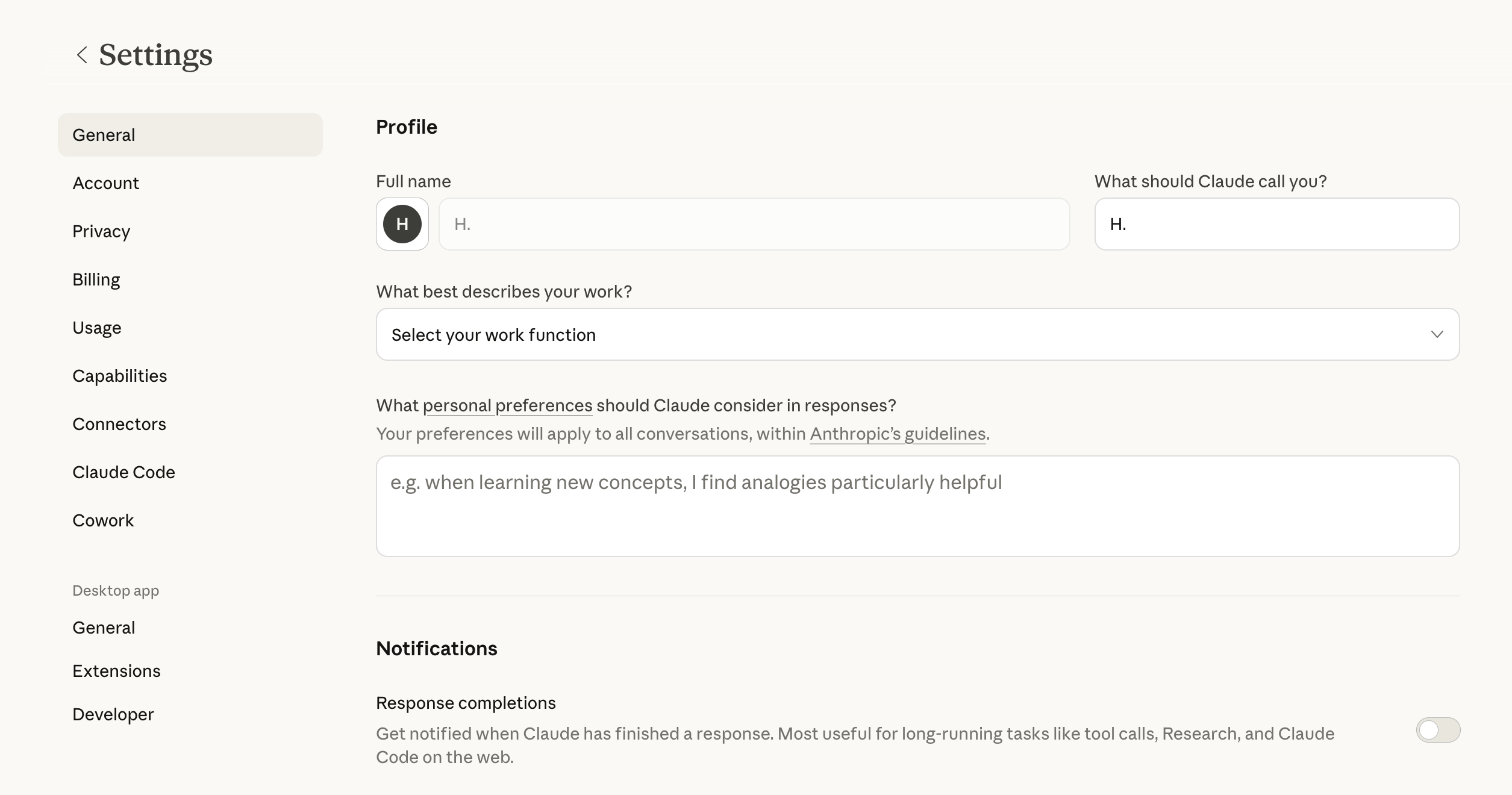This screenshot has height=795, width=1512.
Task: Click the H profile avatar icon
Action: [x=402, y=224]
